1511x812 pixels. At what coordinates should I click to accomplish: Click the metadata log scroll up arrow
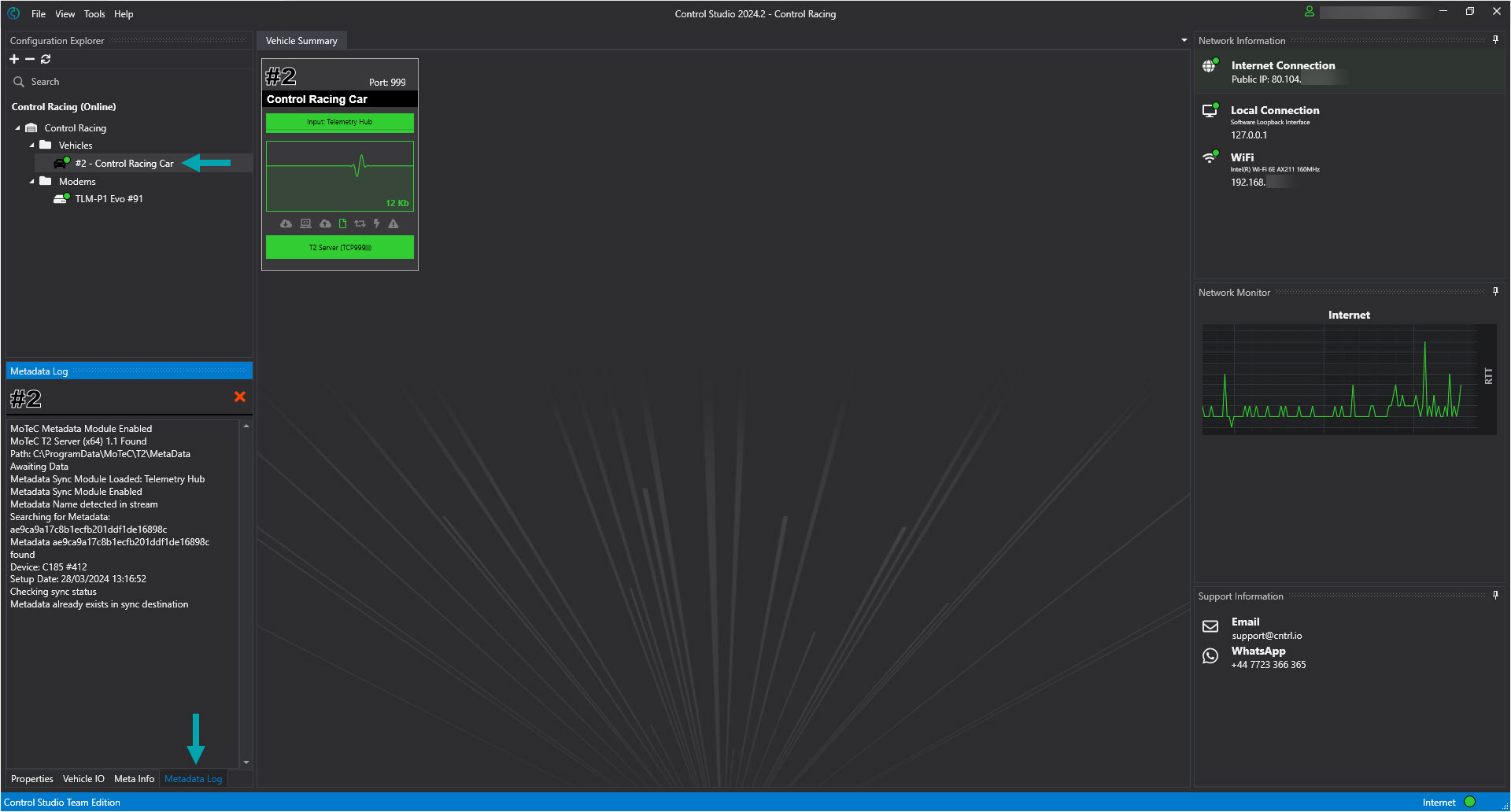tap(246, 426)
